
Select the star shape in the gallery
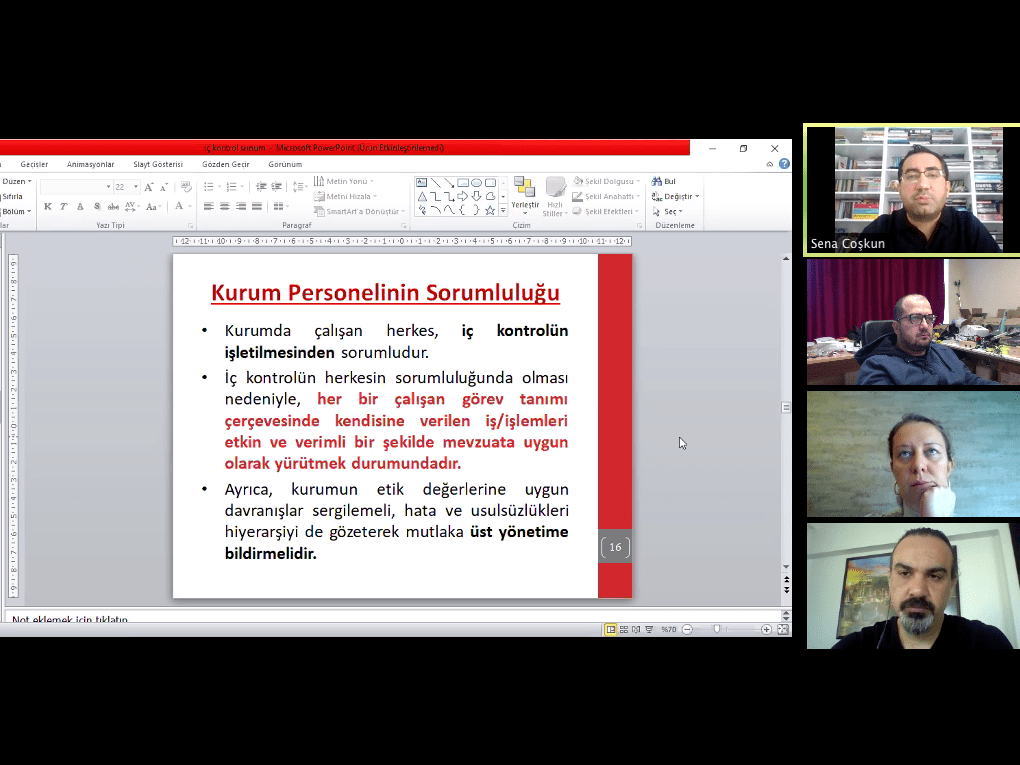click(x=490, y=210)
